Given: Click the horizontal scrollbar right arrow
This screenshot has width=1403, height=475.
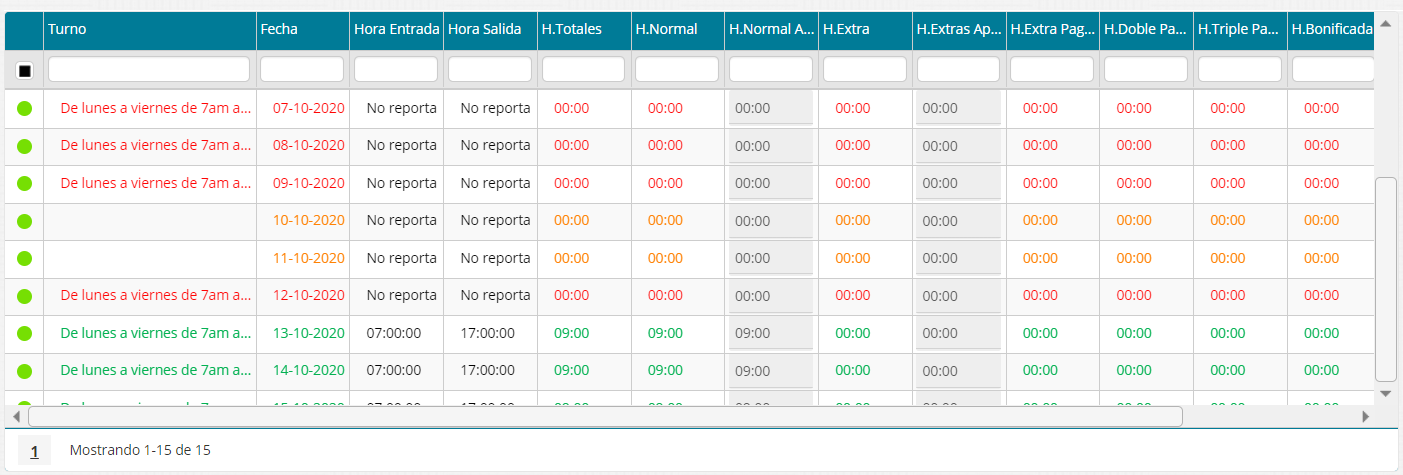Looking at the screenshot, I should pos(1366,416).
